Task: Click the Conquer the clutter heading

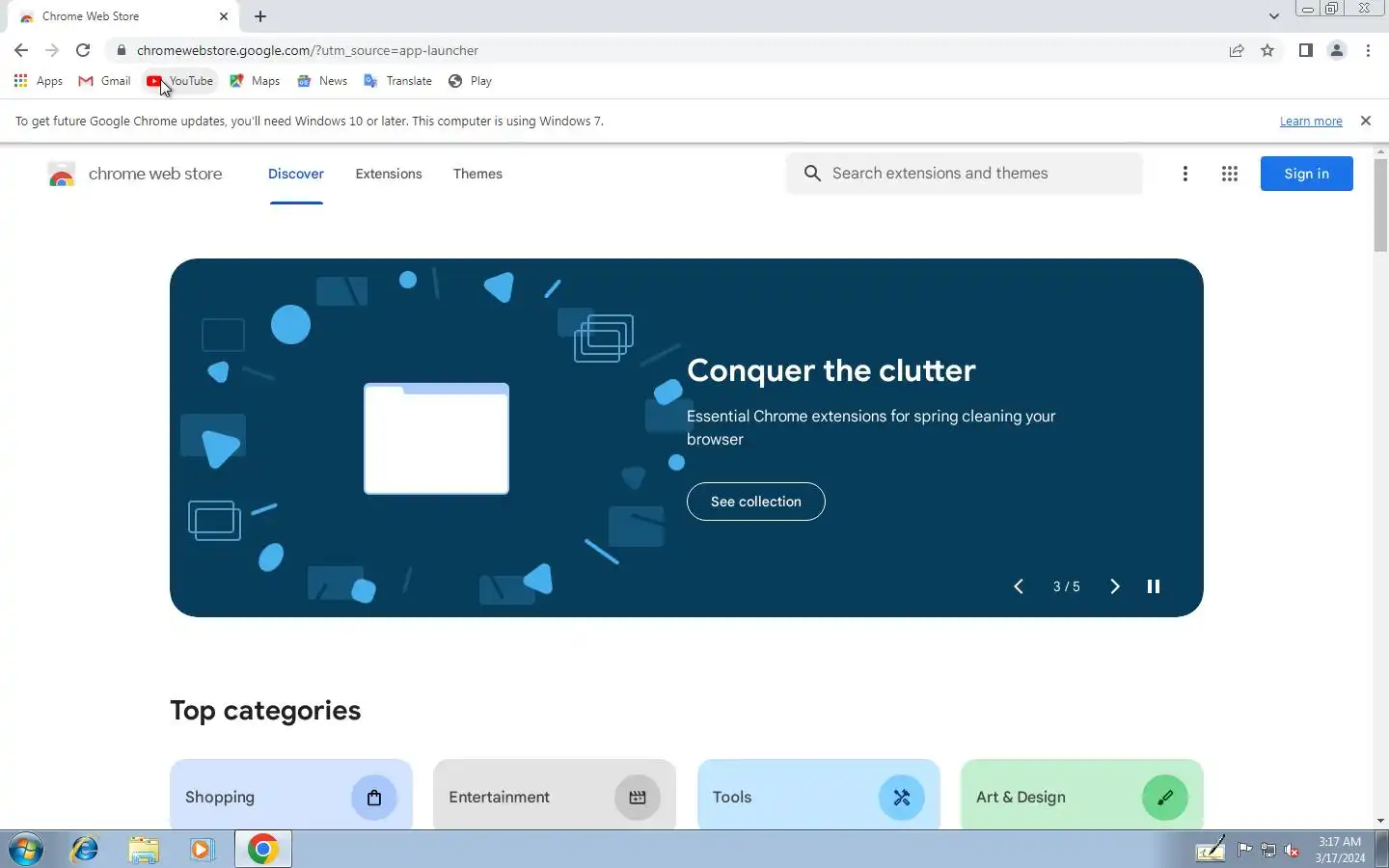Action: (x=831, y=370)
